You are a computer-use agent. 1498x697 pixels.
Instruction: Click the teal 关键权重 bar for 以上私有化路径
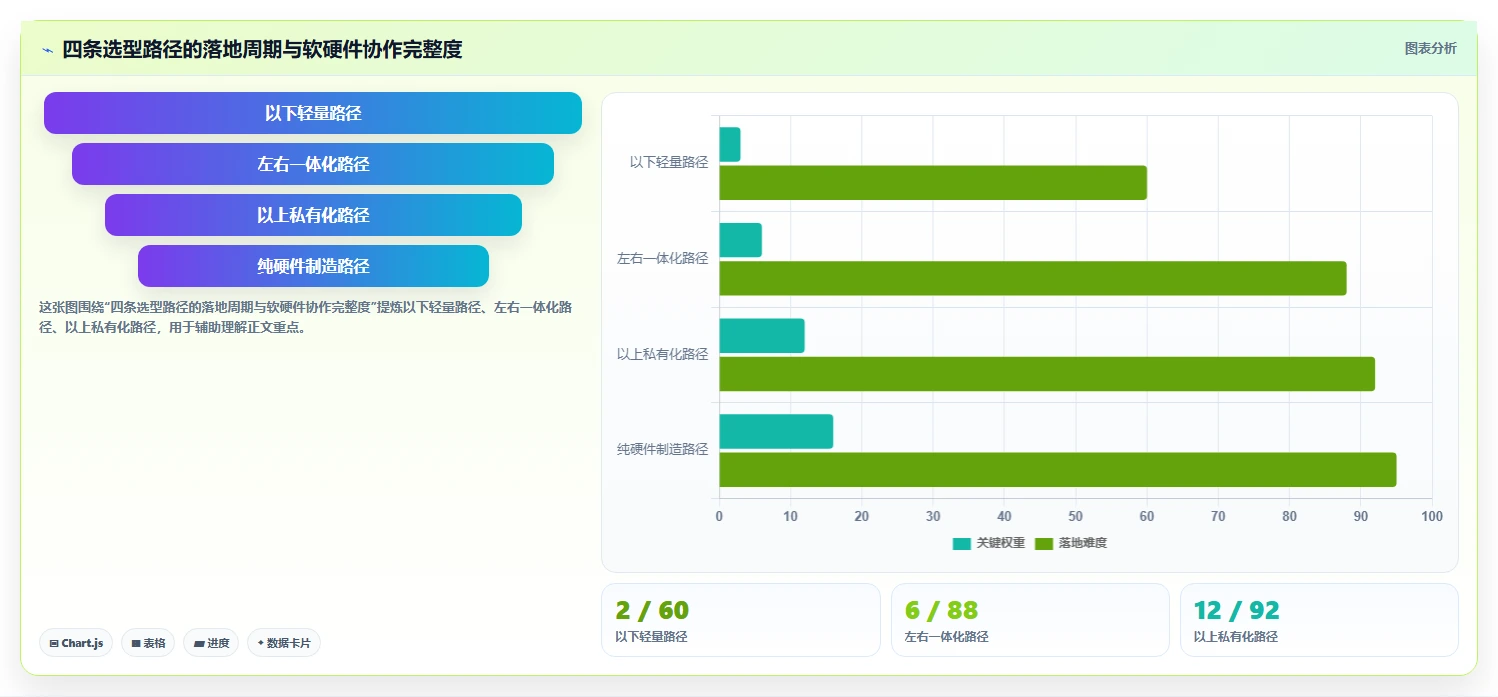pos(762,336)
